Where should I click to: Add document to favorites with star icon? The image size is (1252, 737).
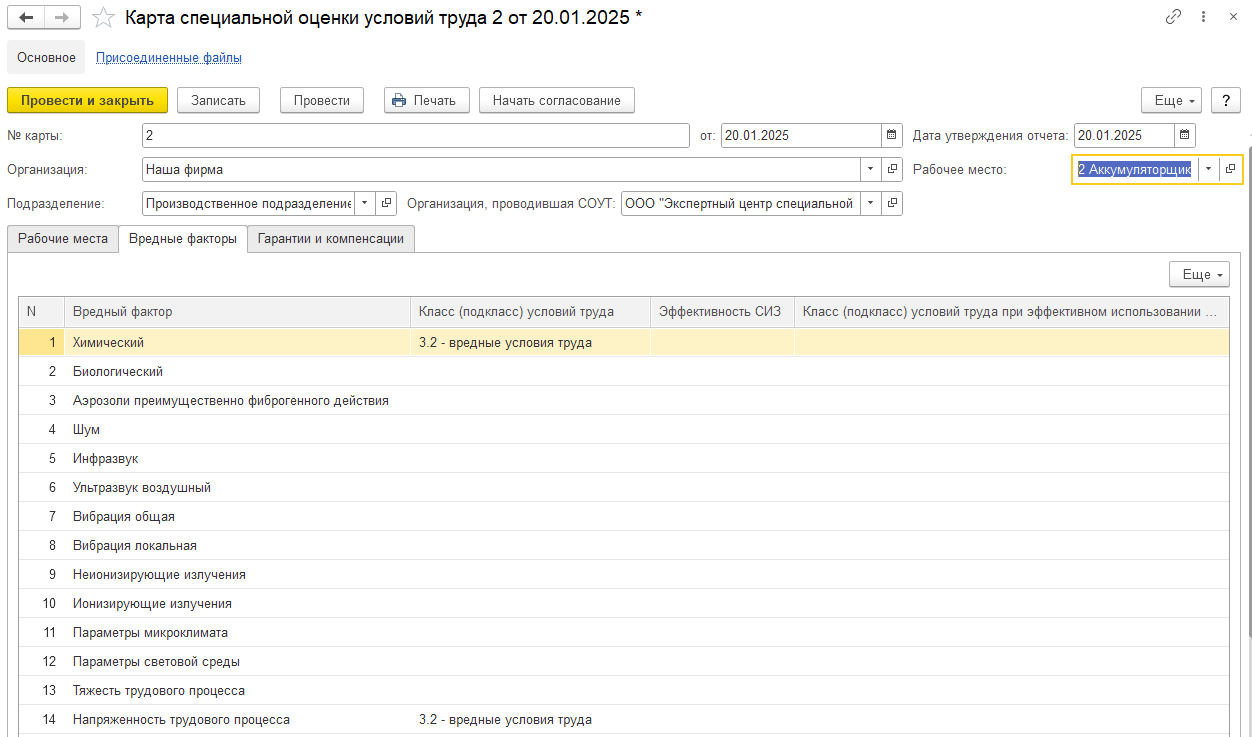[102, 18]
